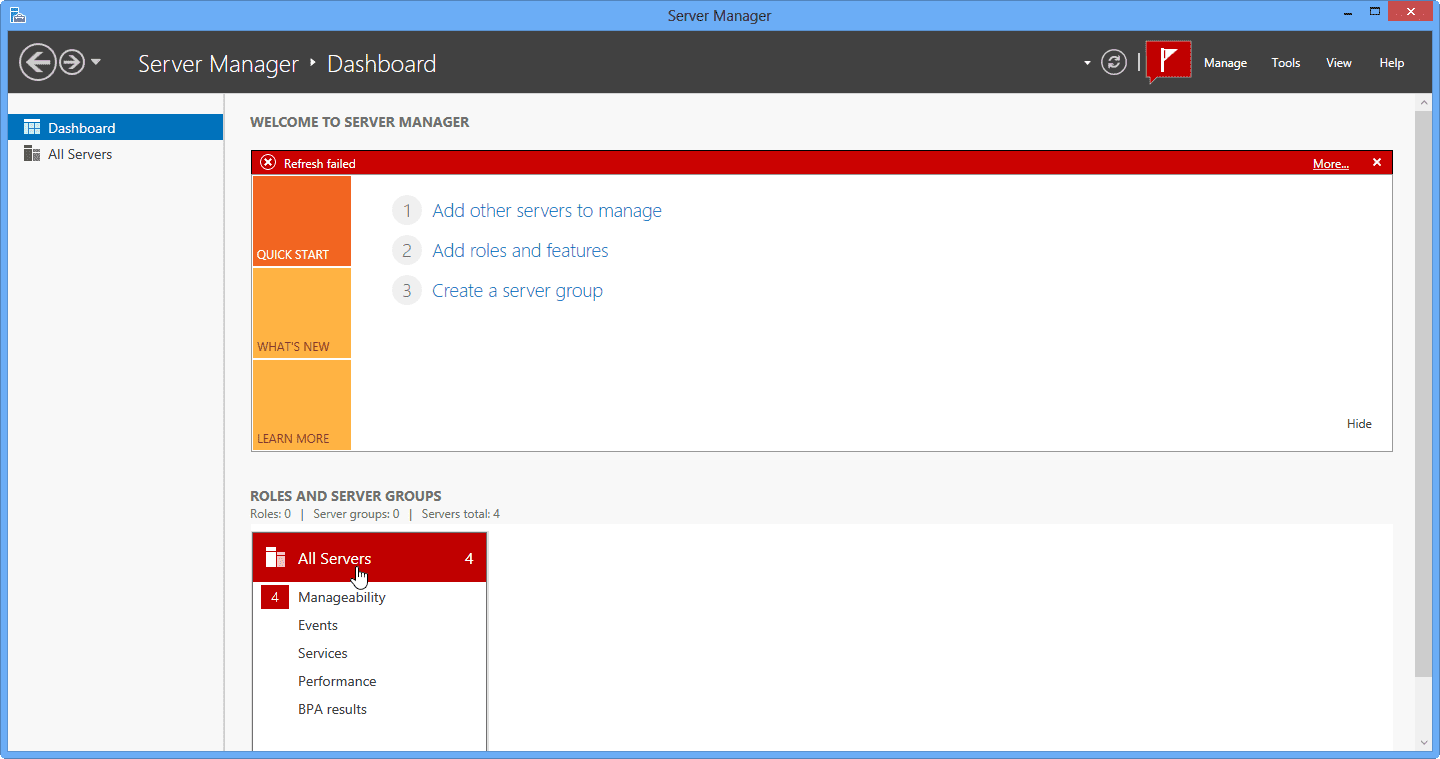Open the All Servers tile header
Viewport: 1440px width, 759px height.
coord(369,558)
